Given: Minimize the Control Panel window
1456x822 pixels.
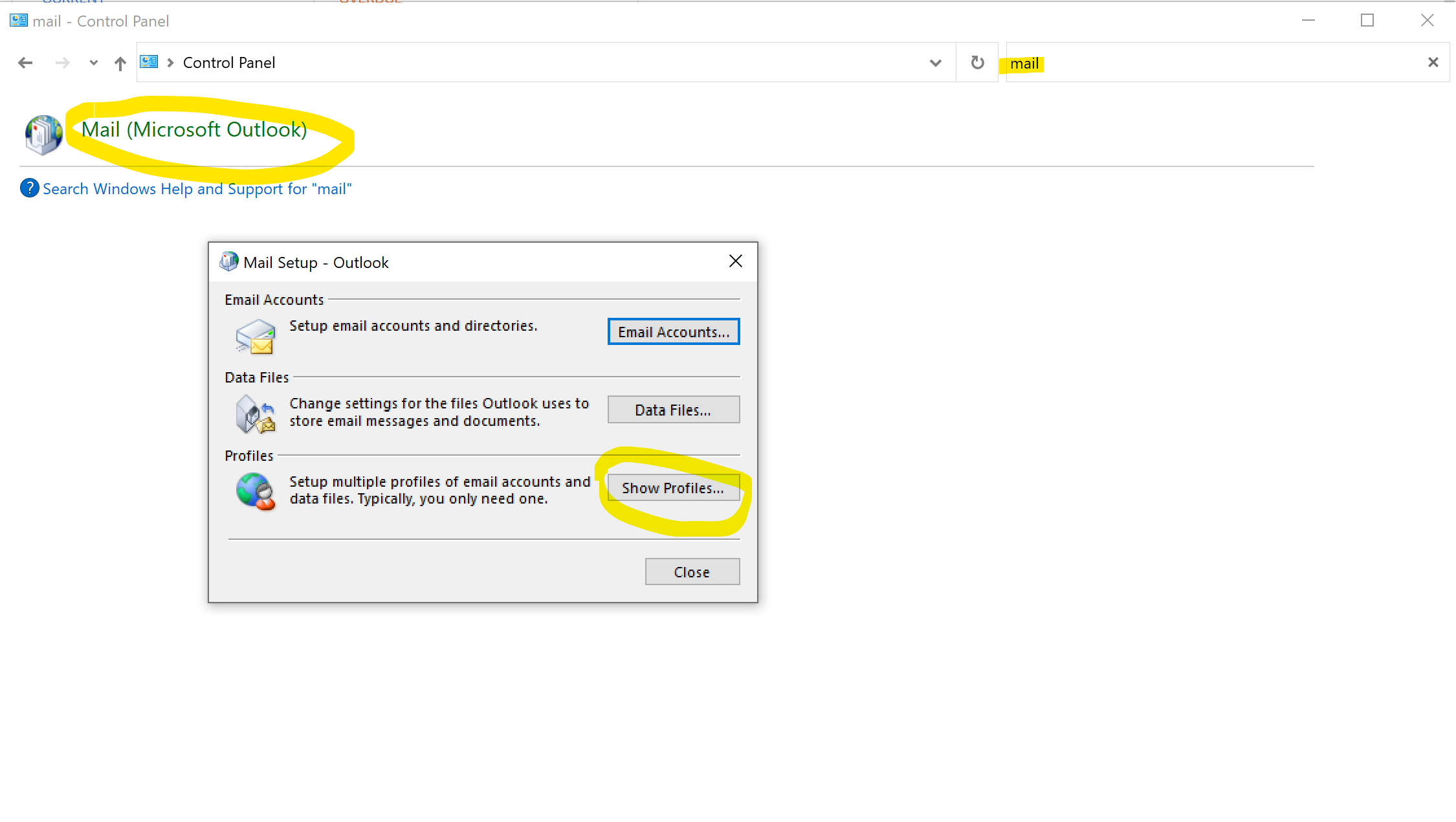Looking at the screenshot, I should 1308,21.
